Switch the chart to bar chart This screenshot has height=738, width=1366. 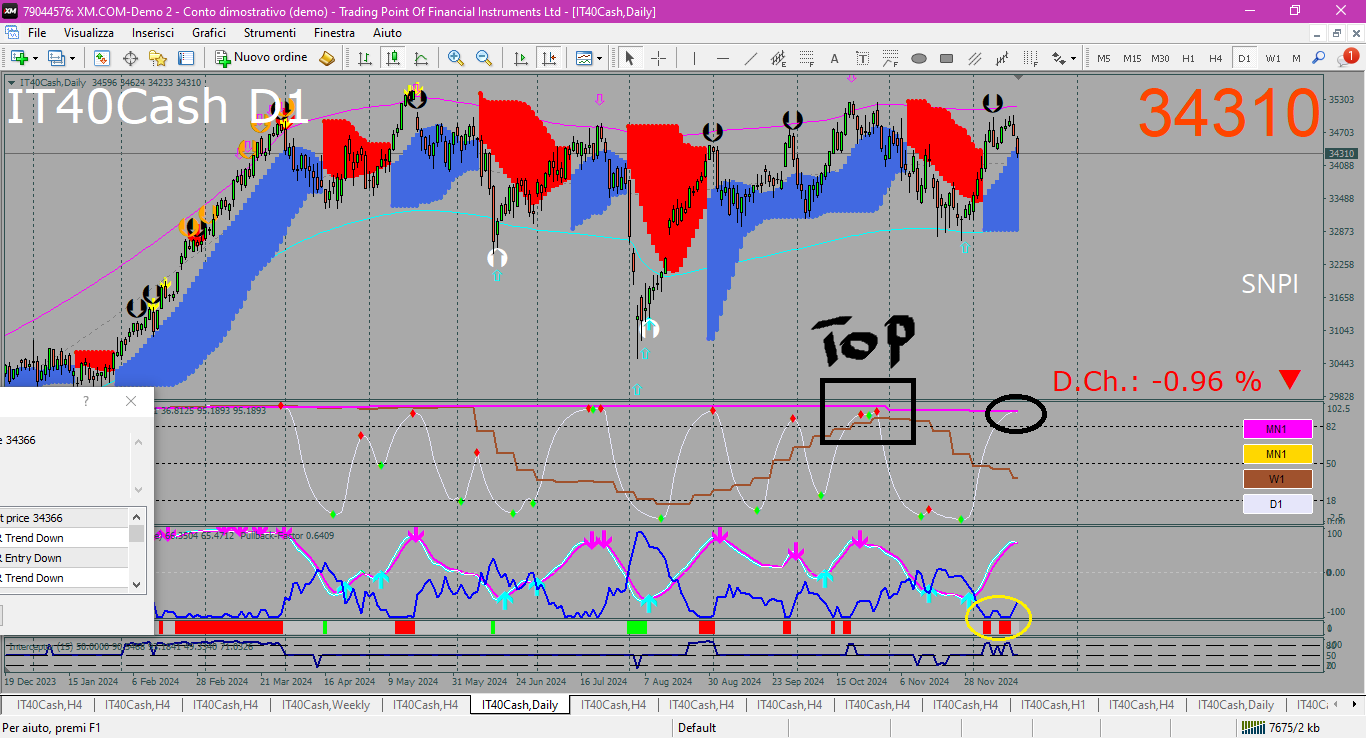point(365,58)
